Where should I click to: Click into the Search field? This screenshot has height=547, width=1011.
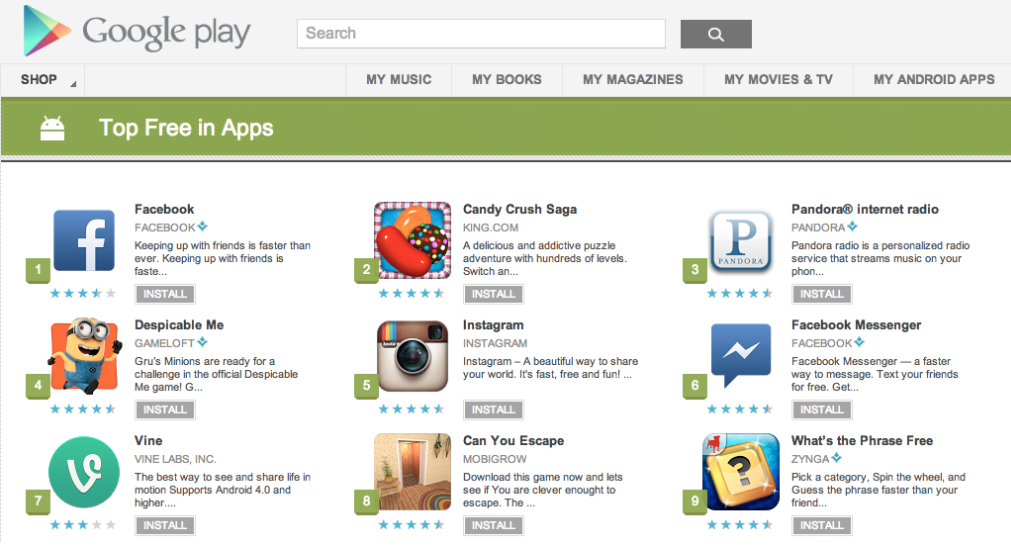pos(480,34)
